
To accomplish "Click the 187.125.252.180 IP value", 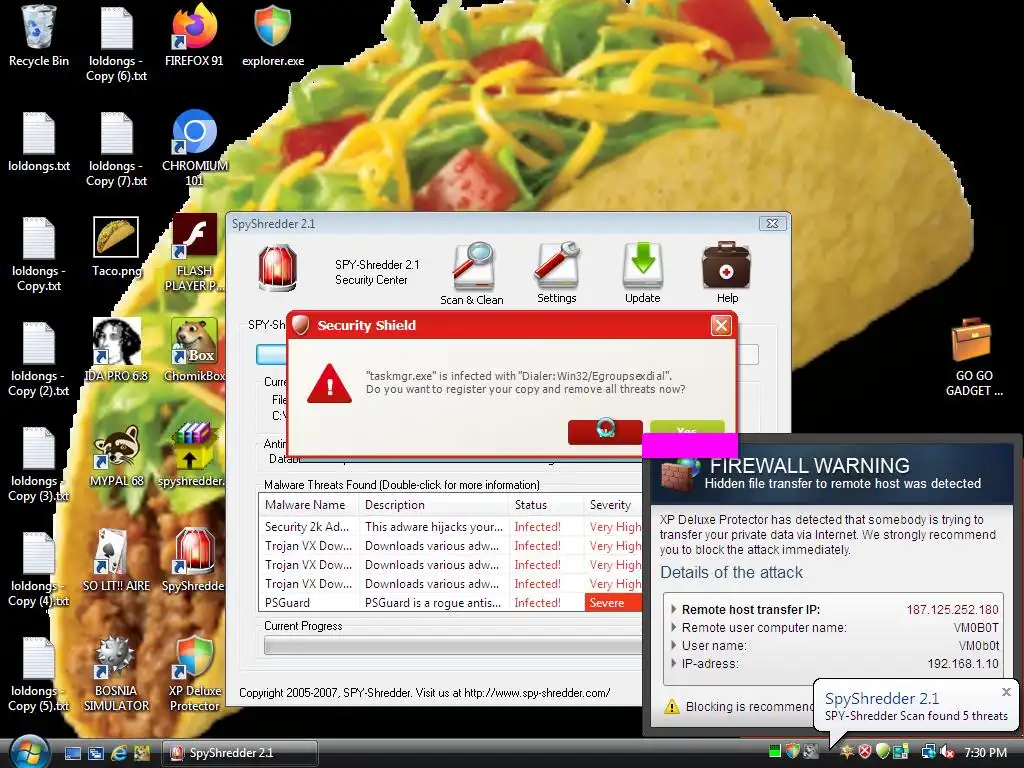I will click(x=952, y=609).
